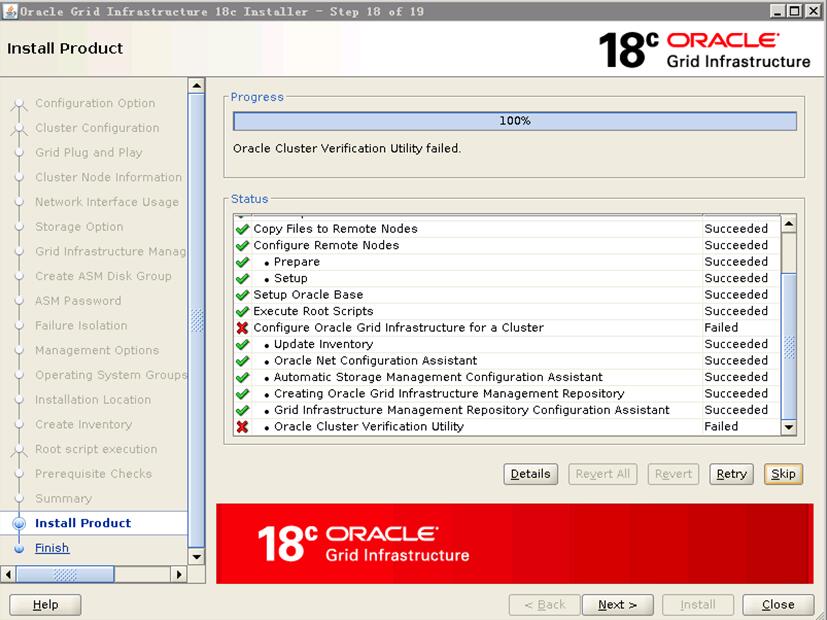Select the Install Product step in the sidebar
827x620 pixels.
click(83, 523)
